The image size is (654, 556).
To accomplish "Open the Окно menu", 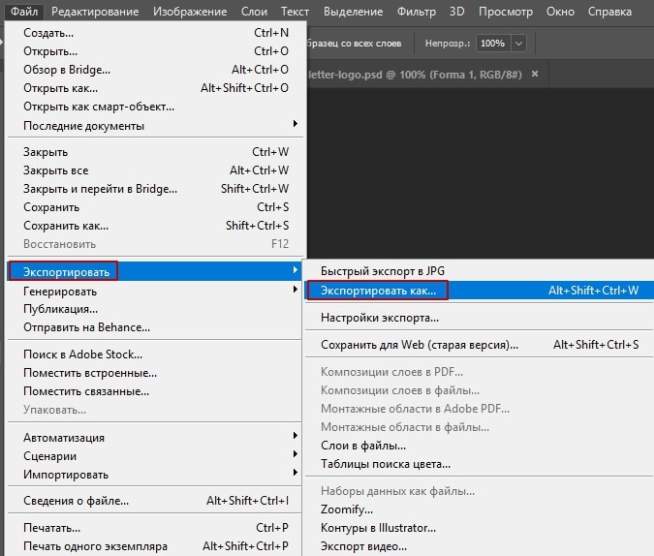I will [560, 11].
